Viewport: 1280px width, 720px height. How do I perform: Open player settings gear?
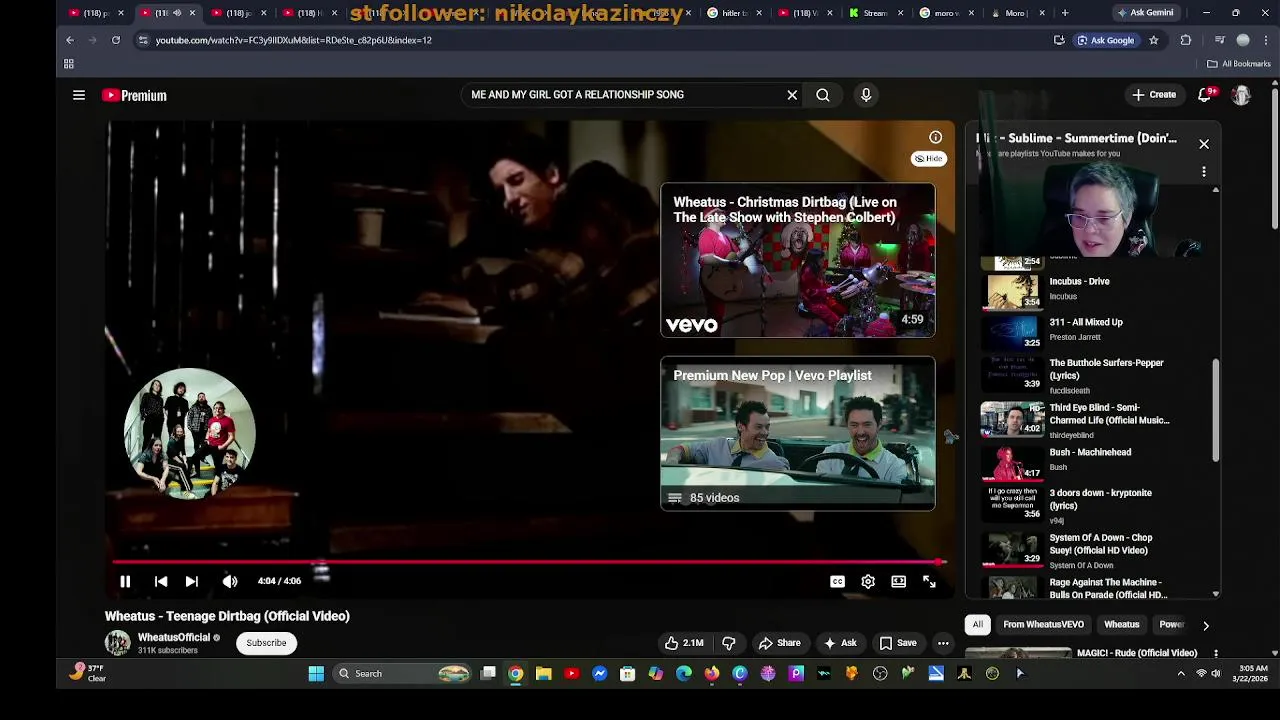868,581
